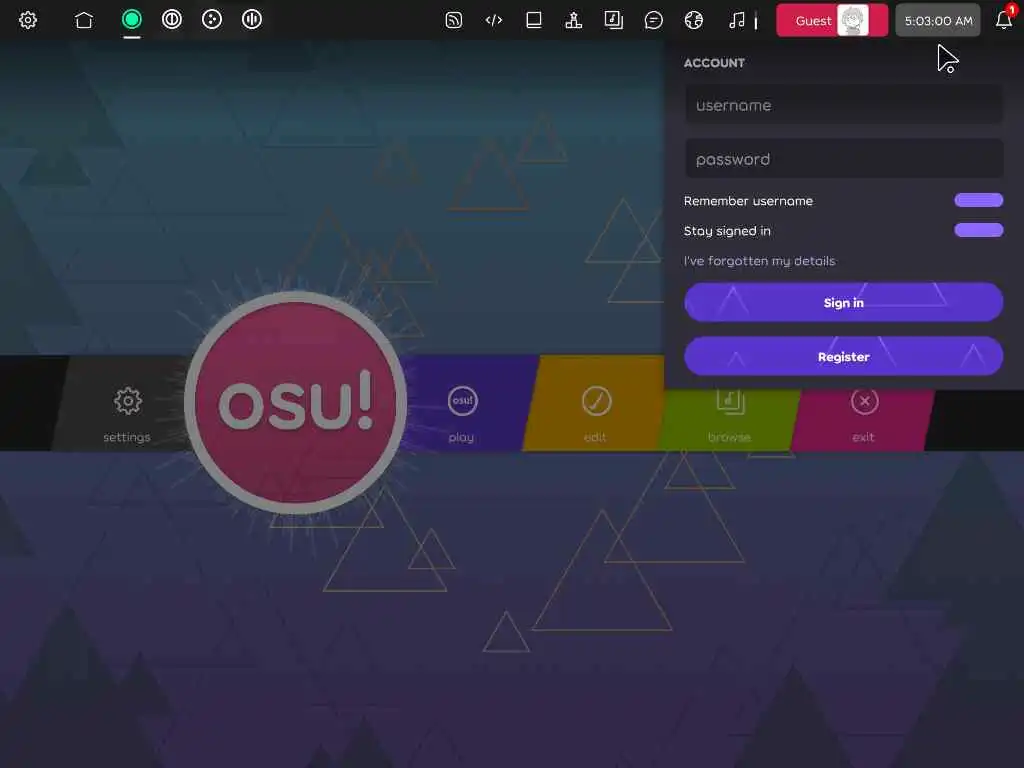1024x768 pixels.
Task: Select the osu! standard ruleset icon
Action: (132, 20)
